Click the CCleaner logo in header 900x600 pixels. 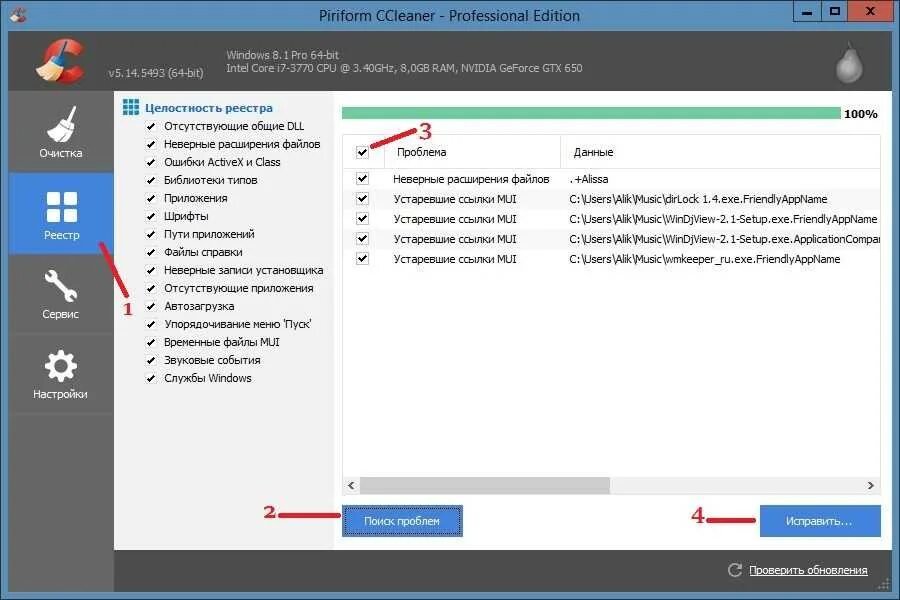click(x=60, y=60)
